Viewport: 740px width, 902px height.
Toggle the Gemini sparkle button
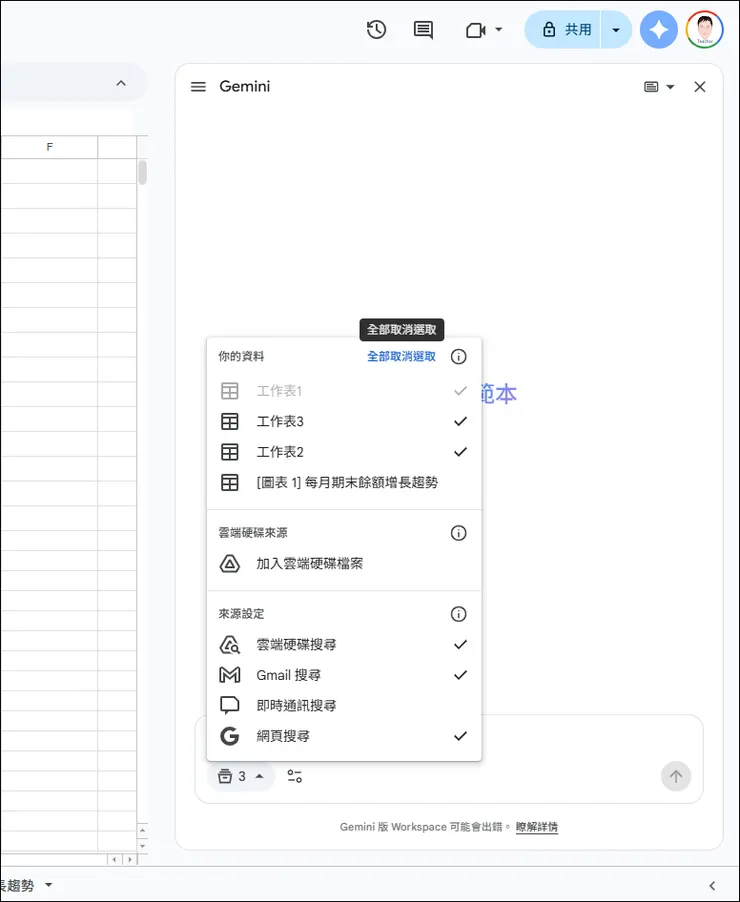[x=658, y=29]
